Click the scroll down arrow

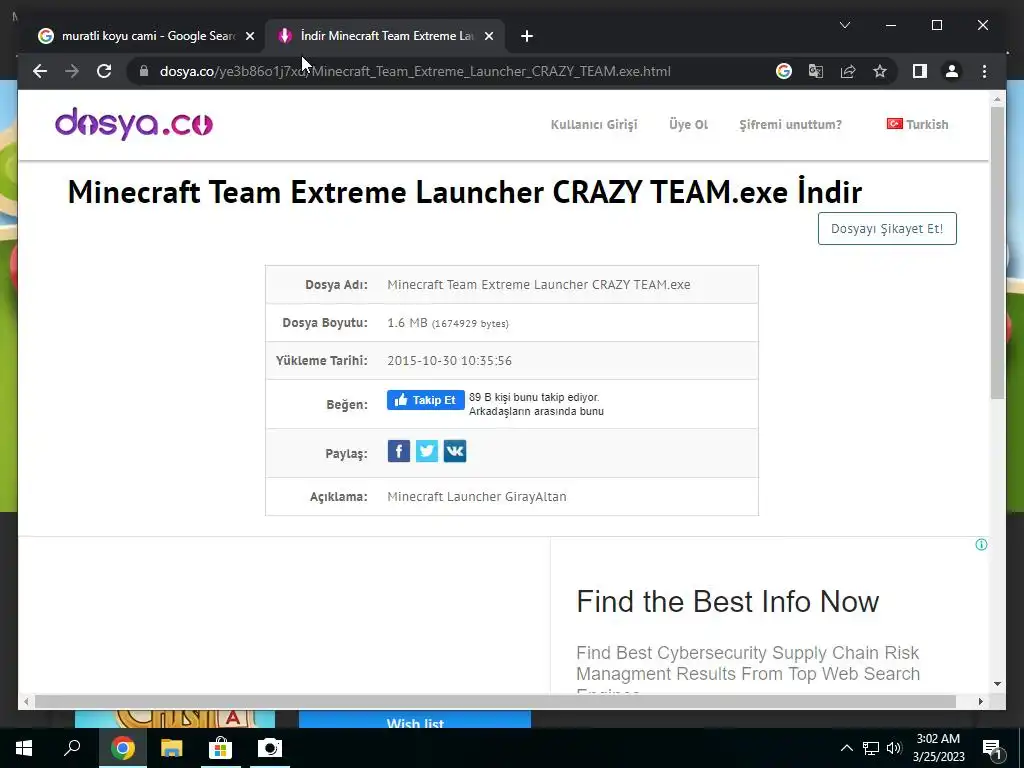(x=997, y=684)
